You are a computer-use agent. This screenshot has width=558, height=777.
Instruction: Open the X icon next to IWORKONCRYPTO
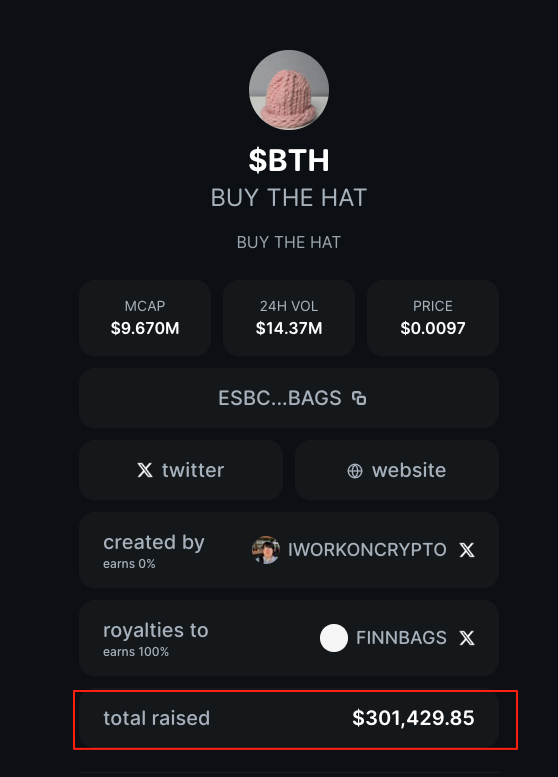point(467,550)
